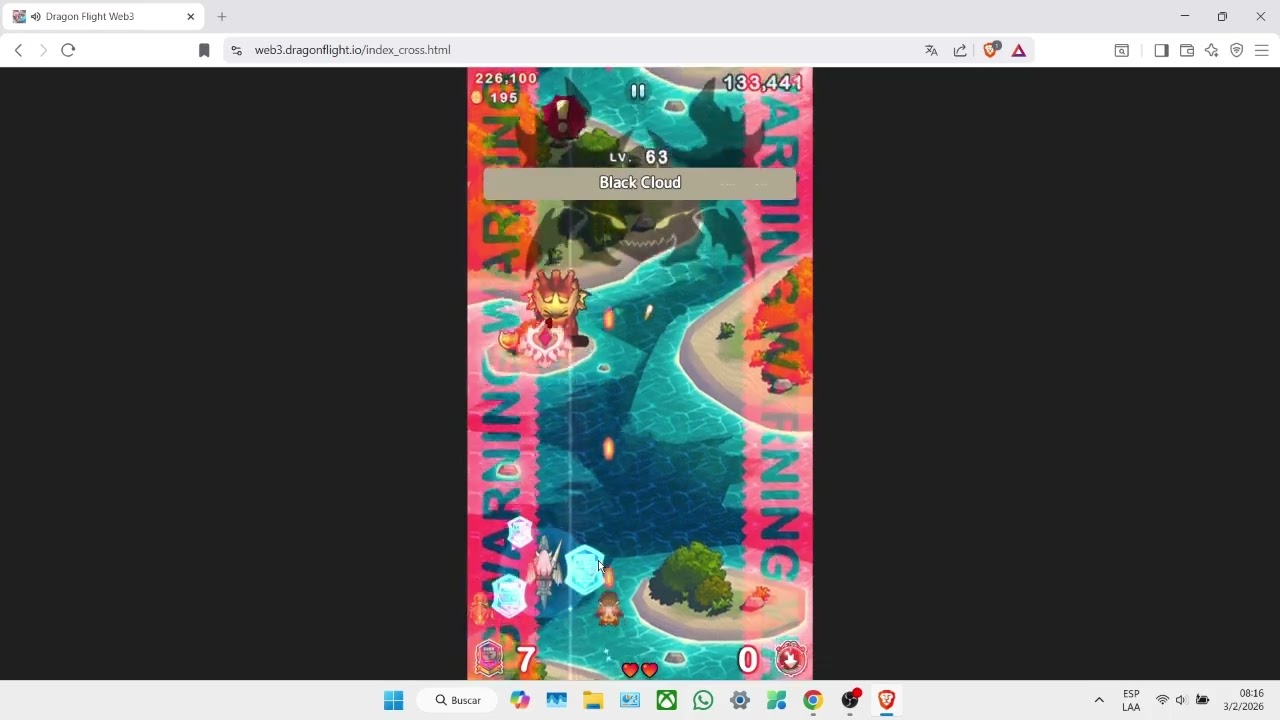Screen dimensions: 1280x720
Task: Open Settings gear from the taskbar
Action: pos(740,700)
